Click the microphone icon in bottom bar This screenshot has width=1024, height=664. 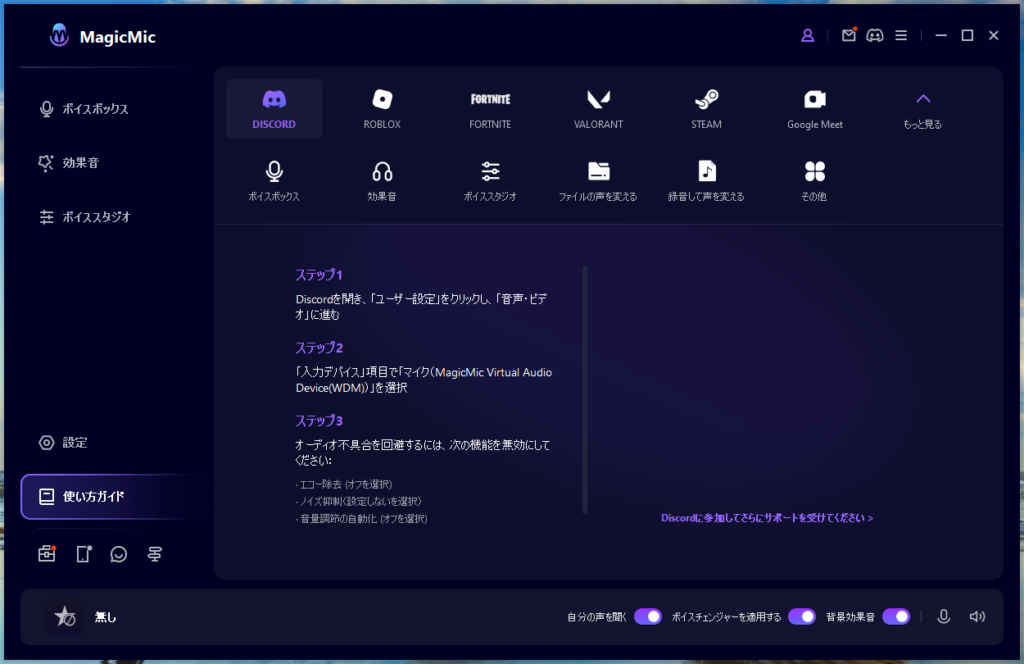[944, 616]
